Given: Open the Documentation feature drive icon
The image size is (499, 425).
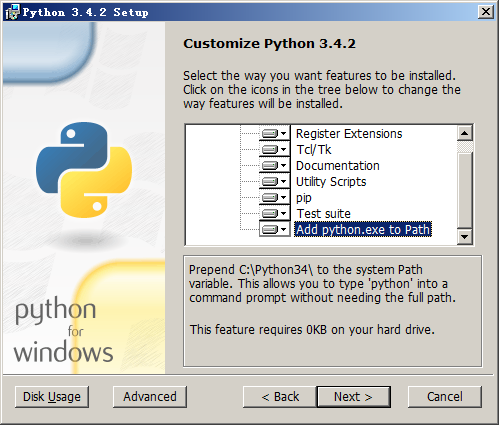Looking at the screenshot, I should click(x=274, y=165).
